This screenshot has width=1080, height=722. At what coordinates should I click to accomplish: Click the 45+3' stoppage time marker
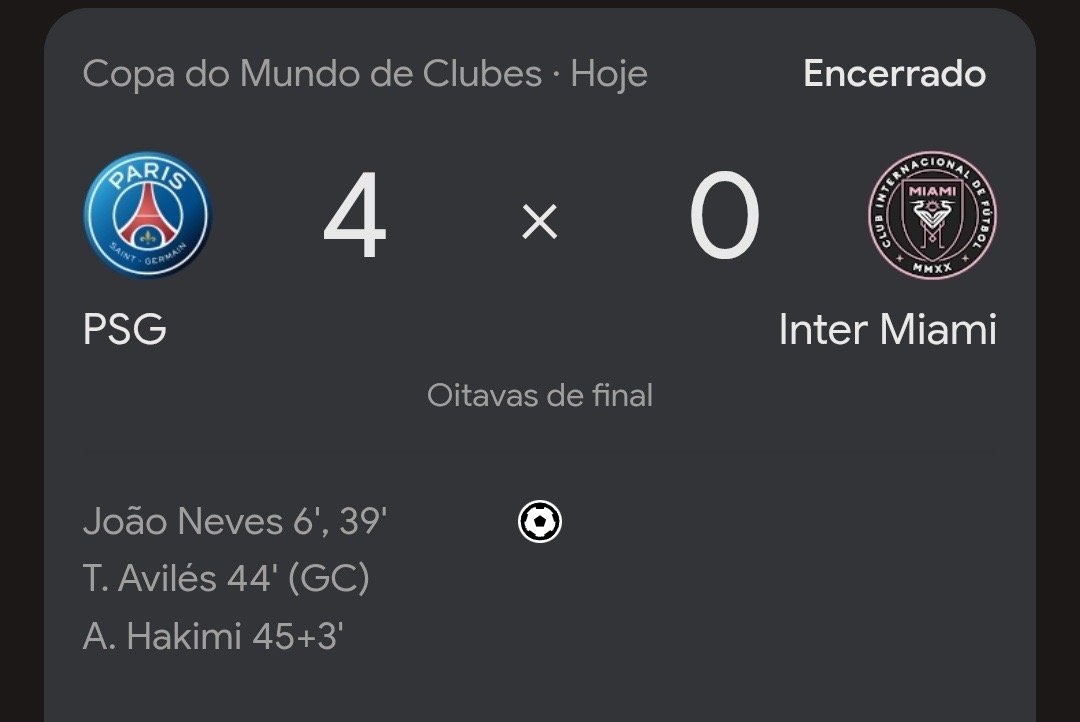298,636
